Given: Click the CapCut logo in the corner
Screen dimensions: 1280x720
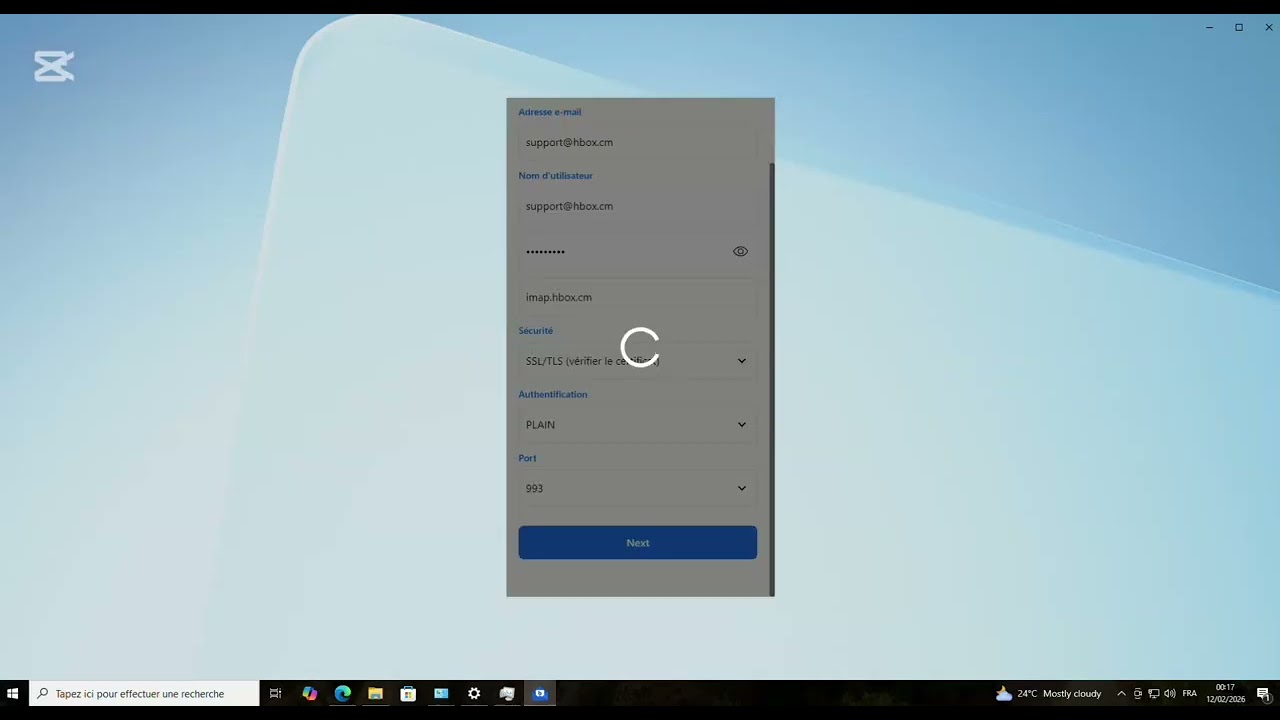Looking at the screenshot, I should (54, 67).
